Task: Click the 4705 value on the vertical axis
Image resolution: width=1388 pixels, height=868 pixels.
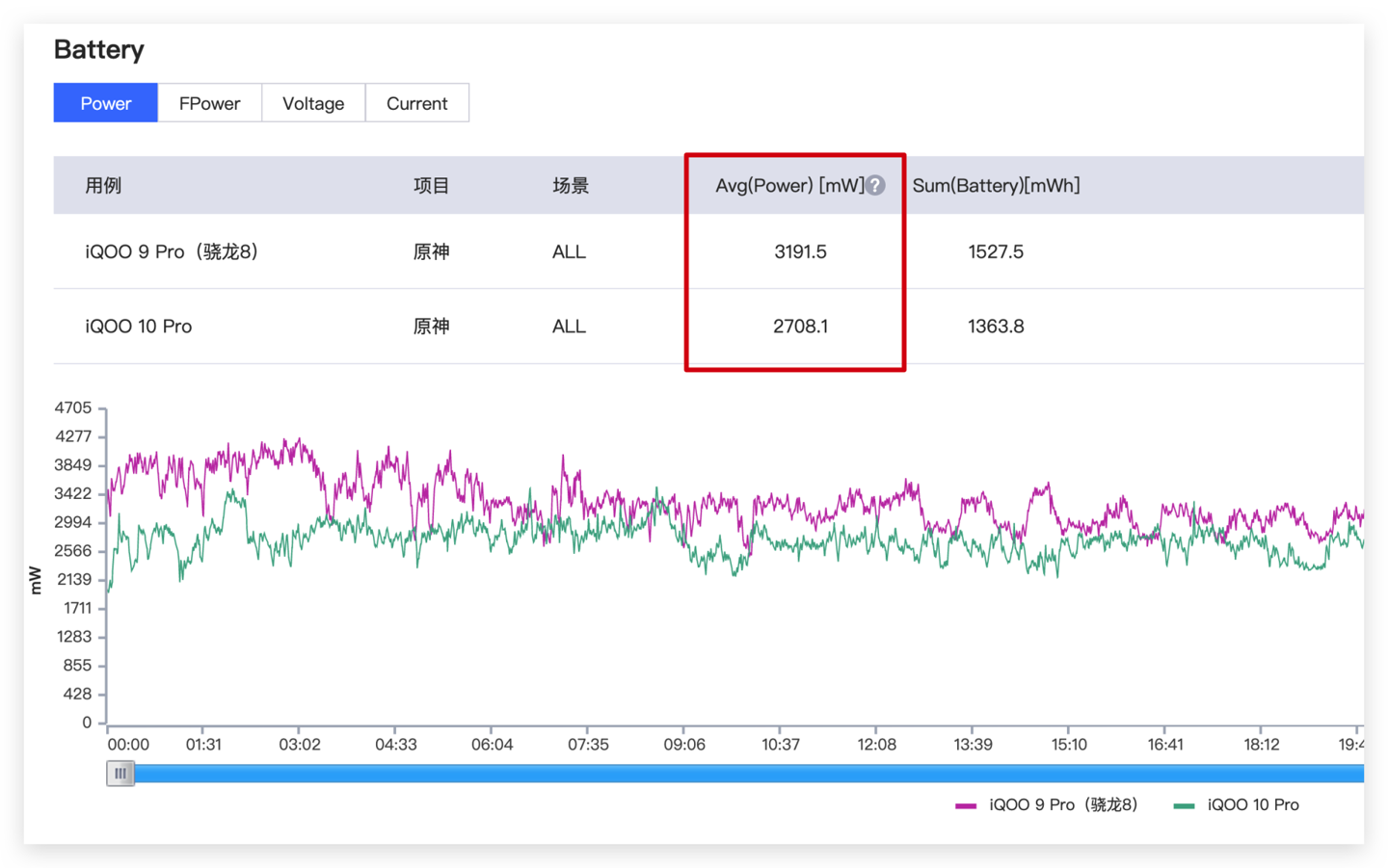Action: pos(75,408)
